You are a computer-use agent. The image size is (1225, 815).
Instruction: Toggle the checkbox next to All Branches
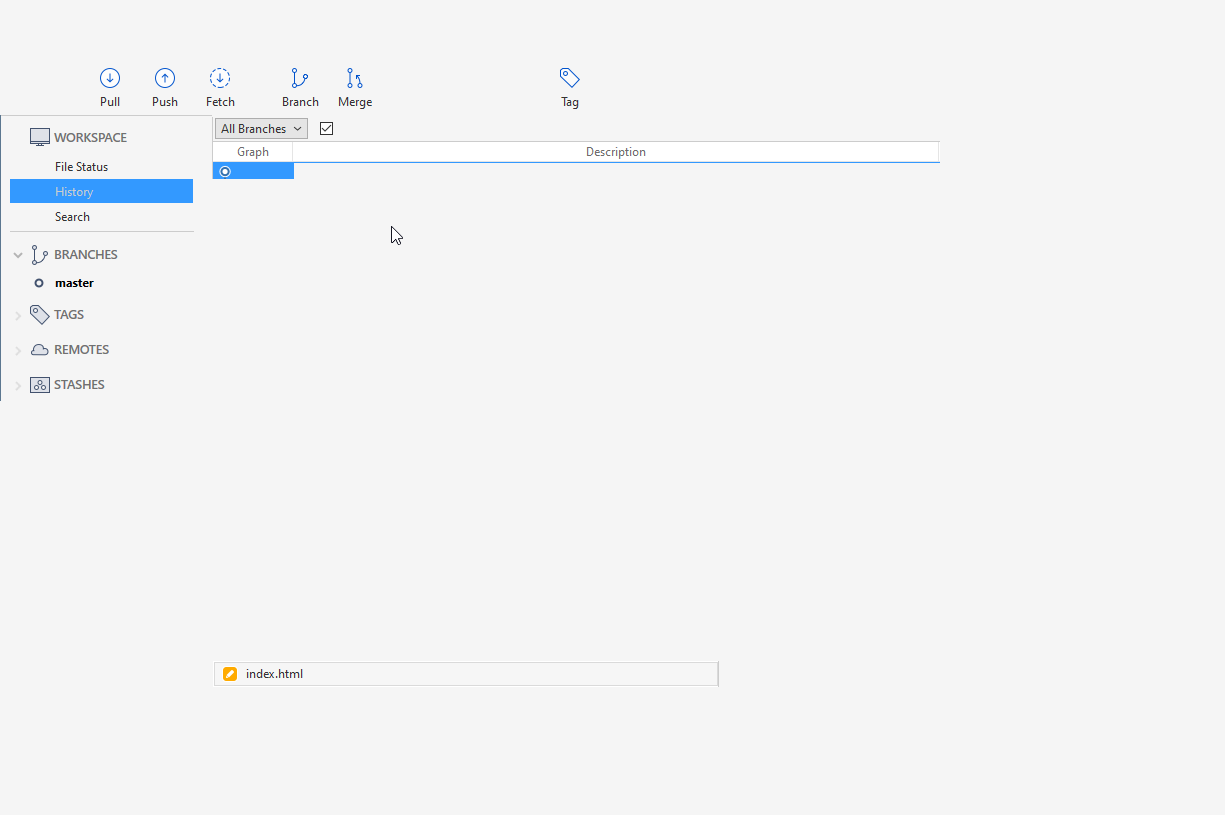tap(326, 129)
